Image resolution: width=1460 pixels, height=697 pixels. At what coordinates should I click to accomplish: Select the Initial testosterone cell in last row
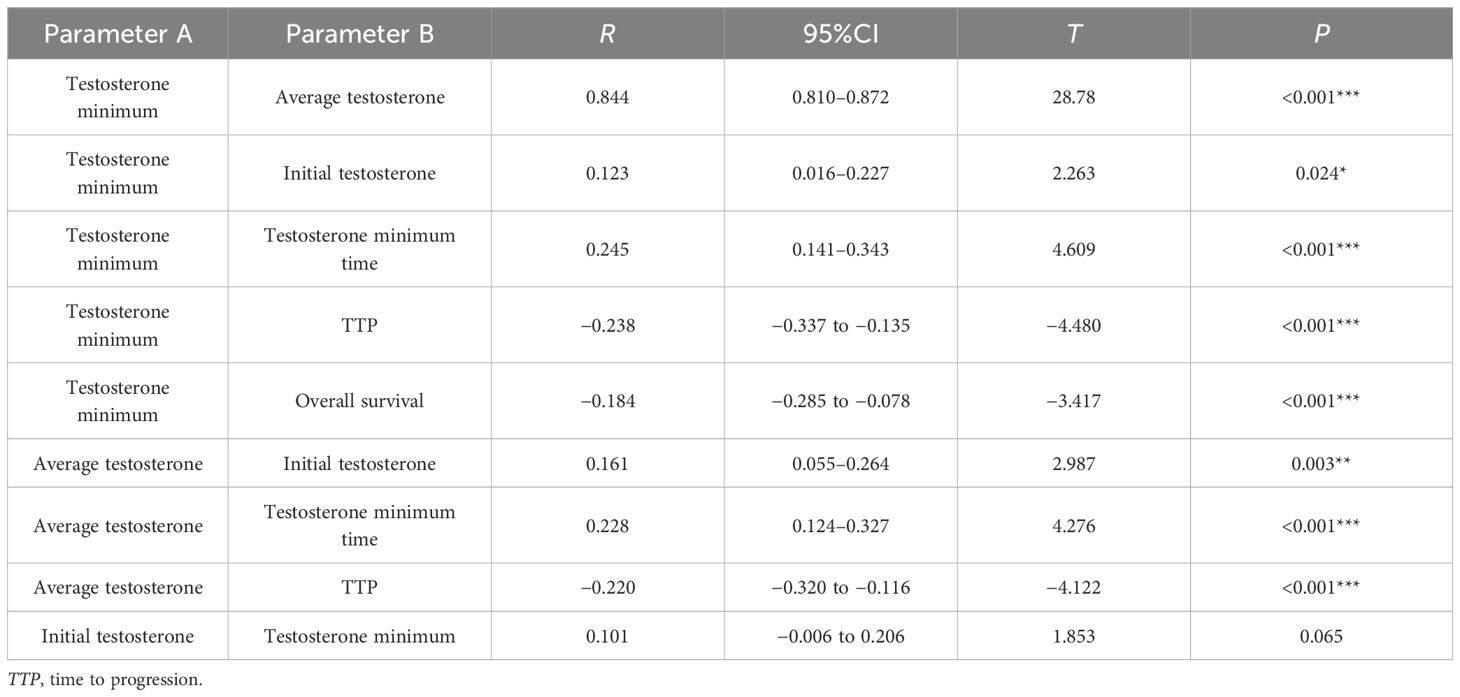coord(118,635)
